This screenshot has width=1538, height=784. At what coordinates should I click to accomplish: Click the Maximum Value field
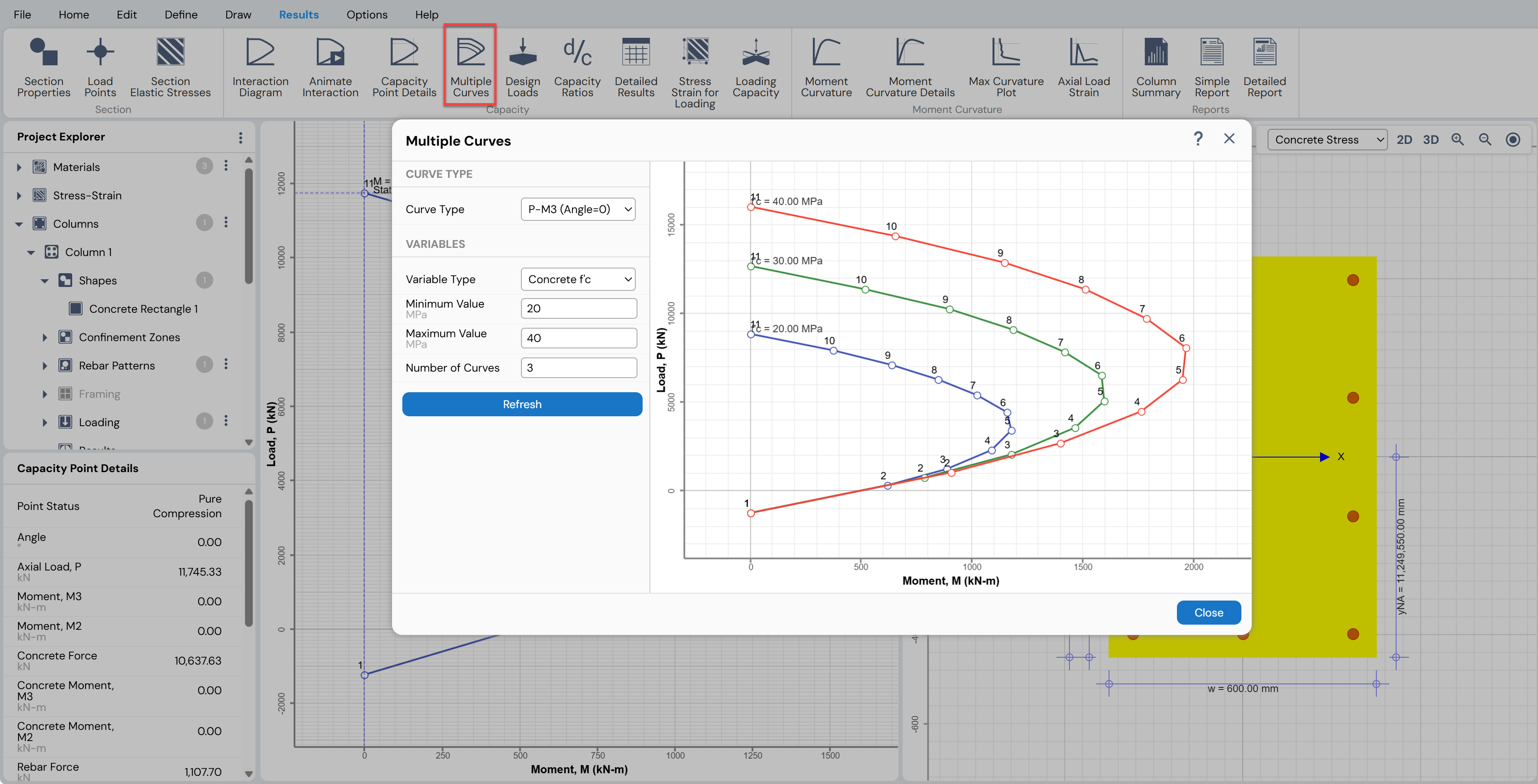[x=579, y=338]
